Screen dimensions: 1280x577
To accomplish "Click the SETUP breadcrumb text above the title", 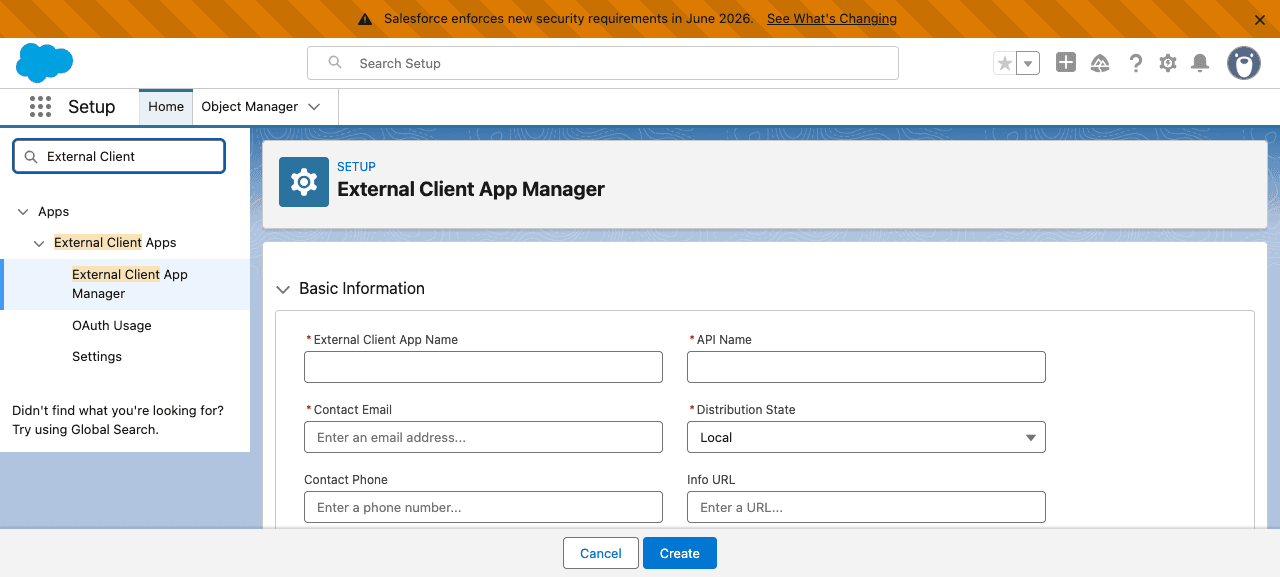I will click(x=357, y=167).
